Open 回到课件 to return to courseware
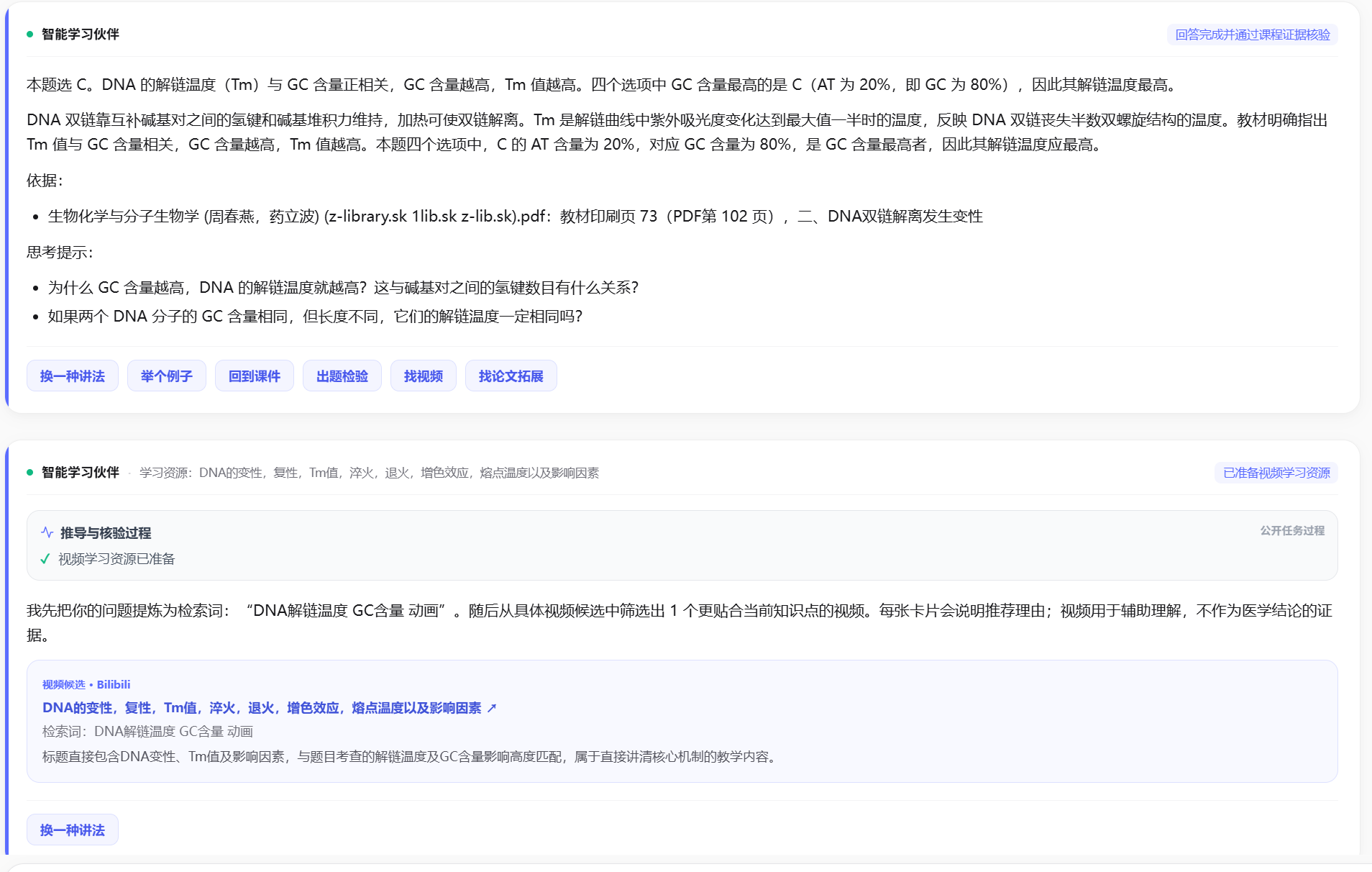Image resolution: width=1372 pixels, height=872 pixels. [x=255, y=376]
